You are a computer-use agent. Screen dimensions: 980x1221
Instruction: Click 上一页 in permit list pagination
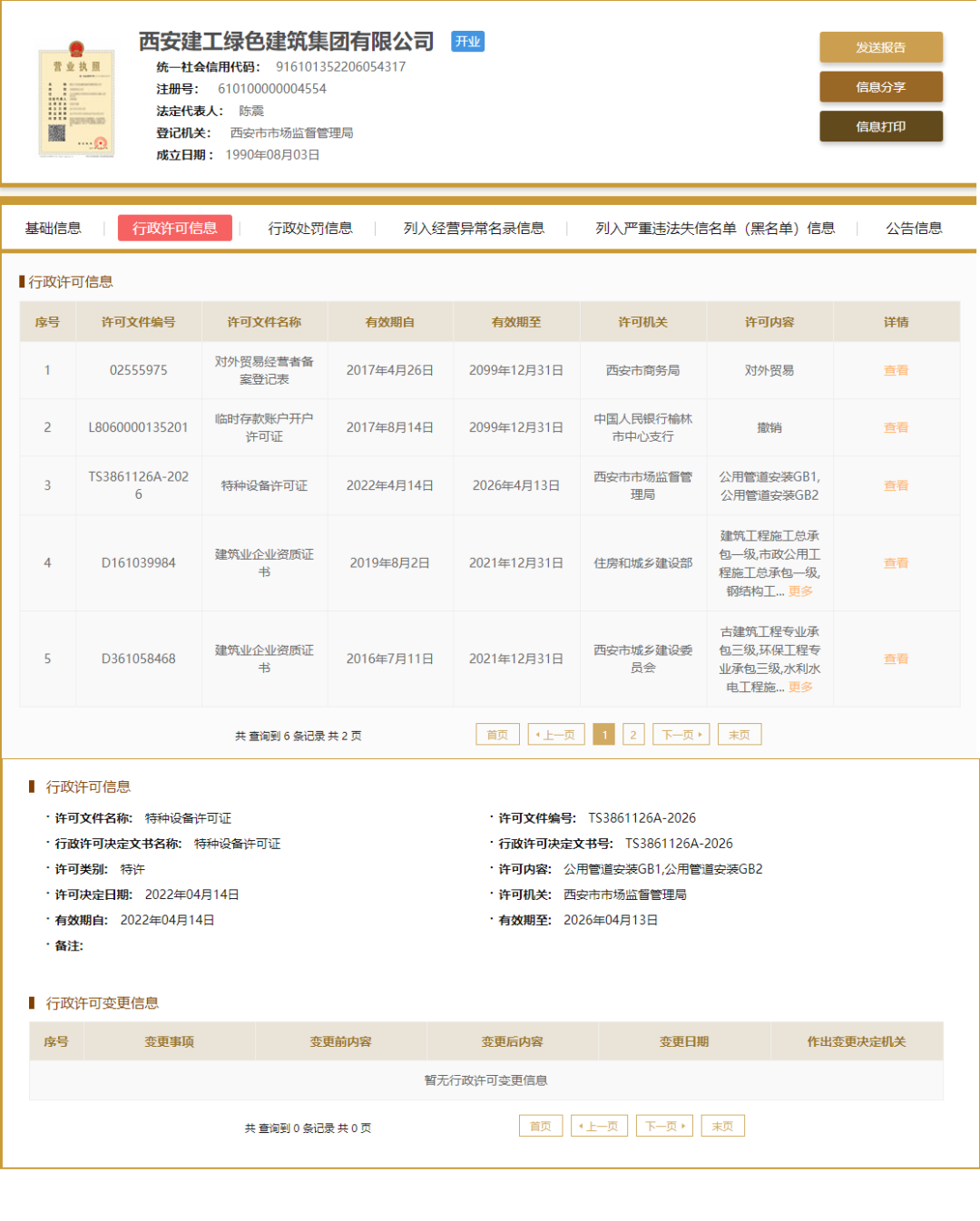click(x=555, y=735)
